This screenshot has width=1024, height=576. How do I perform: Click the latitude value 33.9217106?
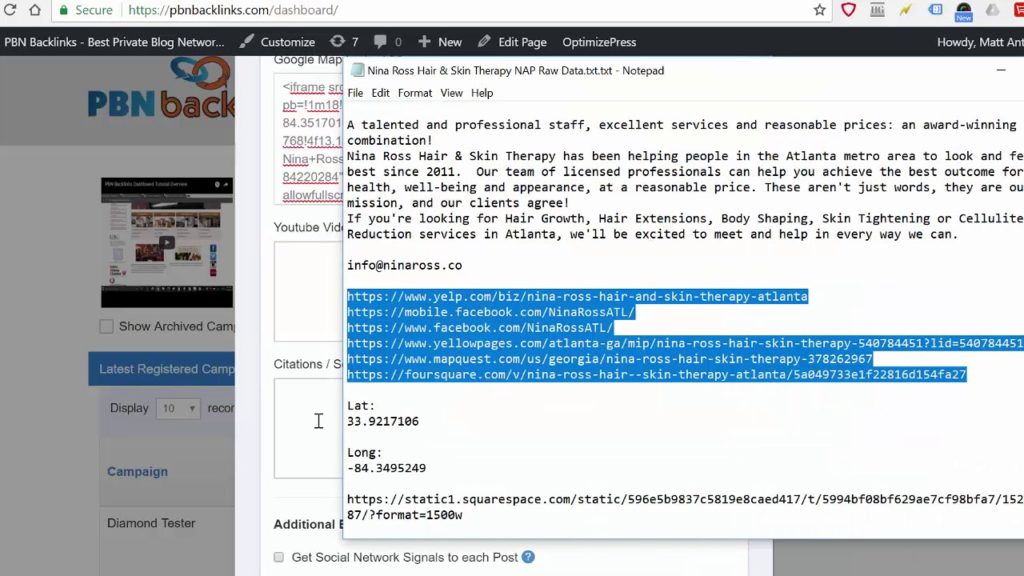383,421
